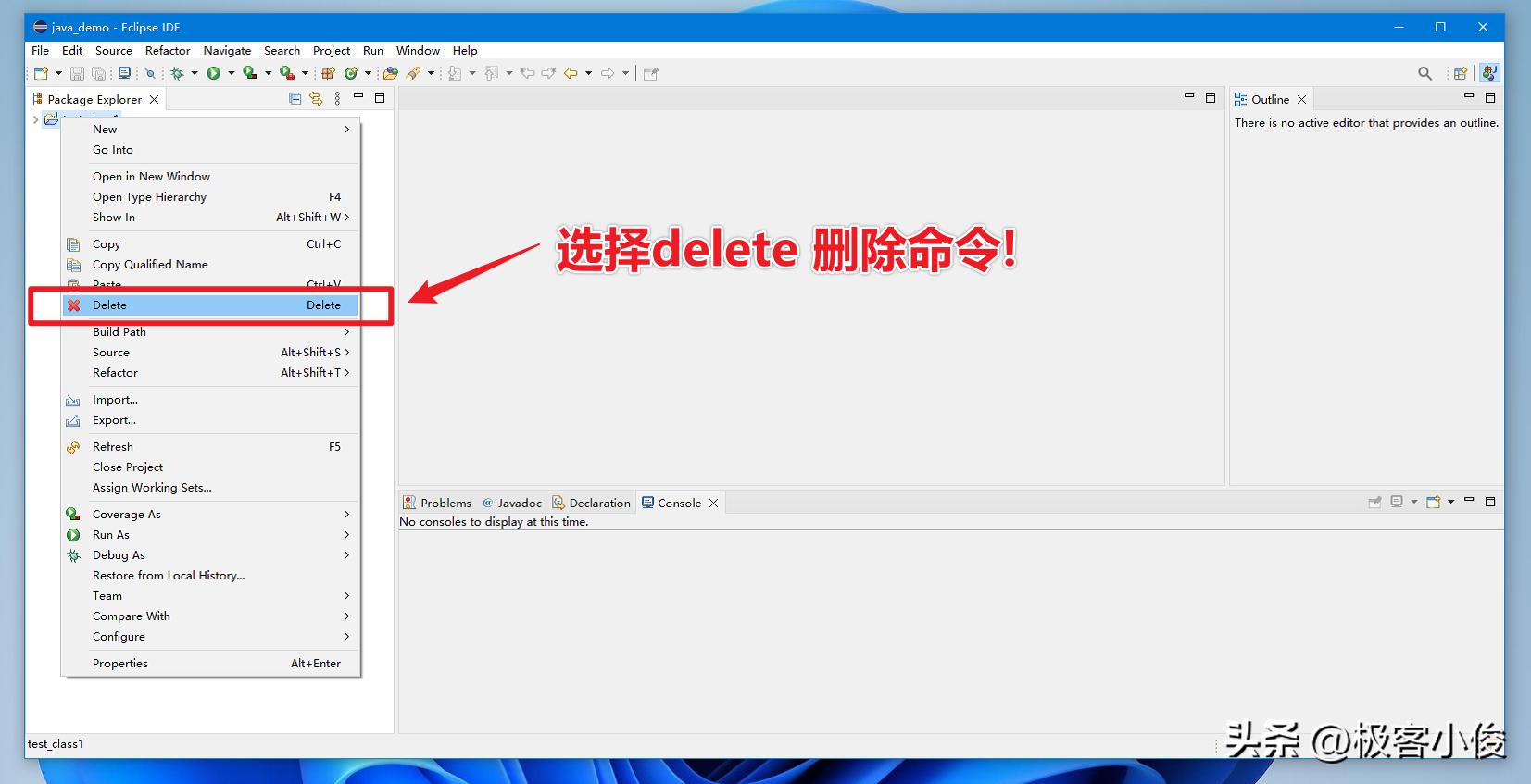Image resolution: width=1531 pixels, height=784 pixels.
Task: Click the Save All toolbar icon
Action: (98, 73)
